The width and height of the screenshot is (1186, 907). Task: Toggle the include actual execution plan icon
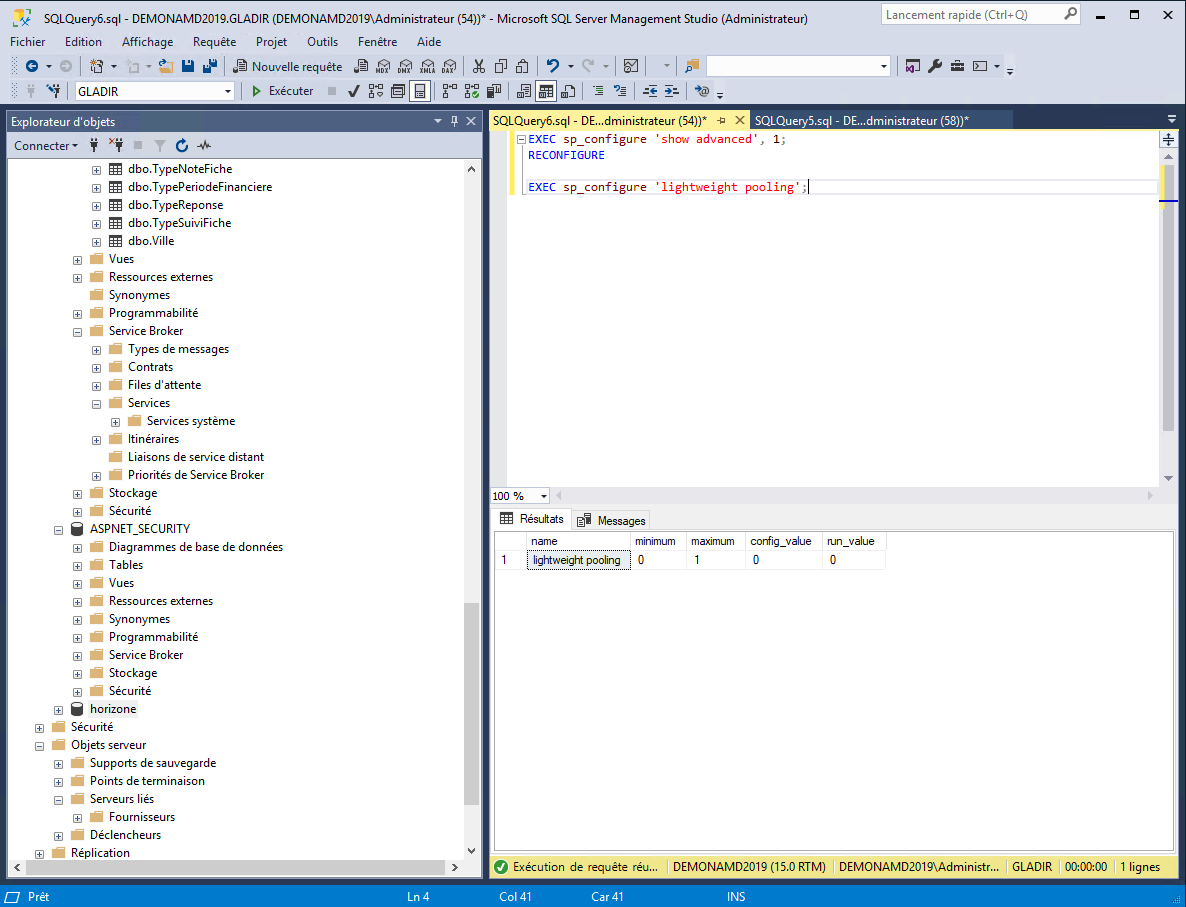click(x=448, y=91)
